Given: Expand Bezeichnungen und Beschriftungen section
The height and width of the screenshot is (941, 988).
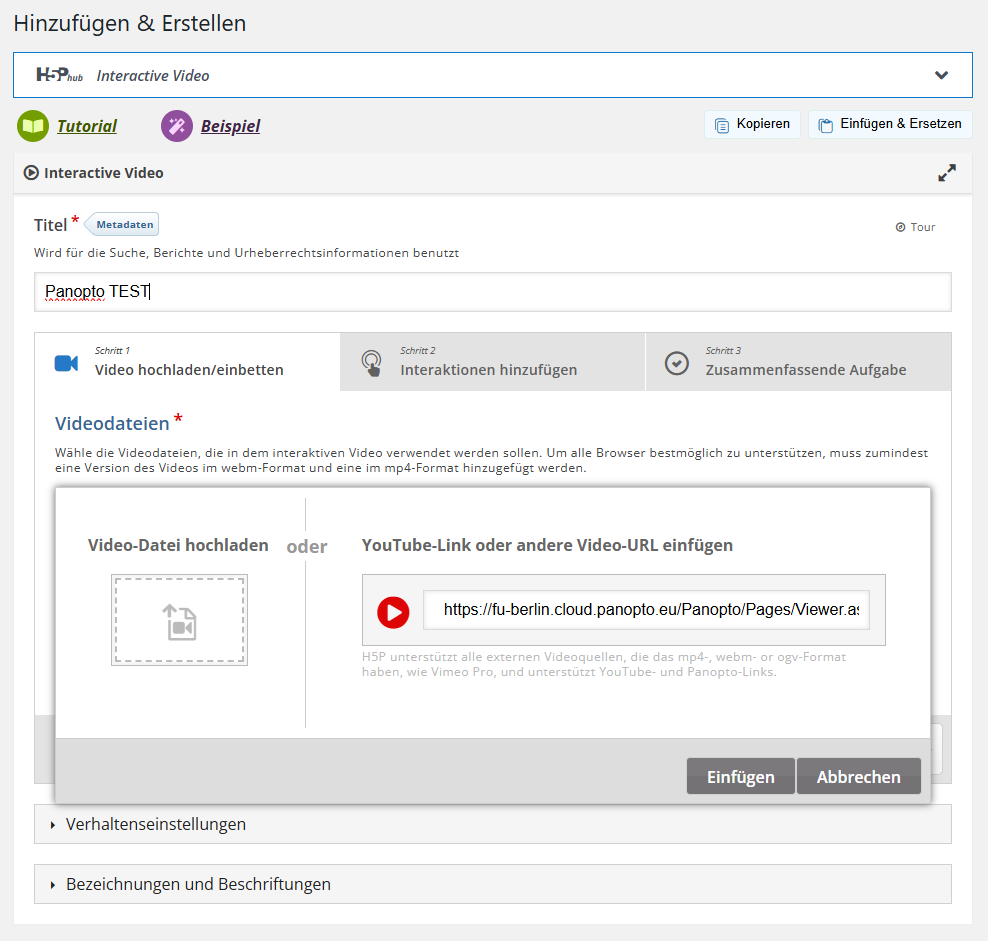Looking at the screenshot, I should [x=198, y=884].
